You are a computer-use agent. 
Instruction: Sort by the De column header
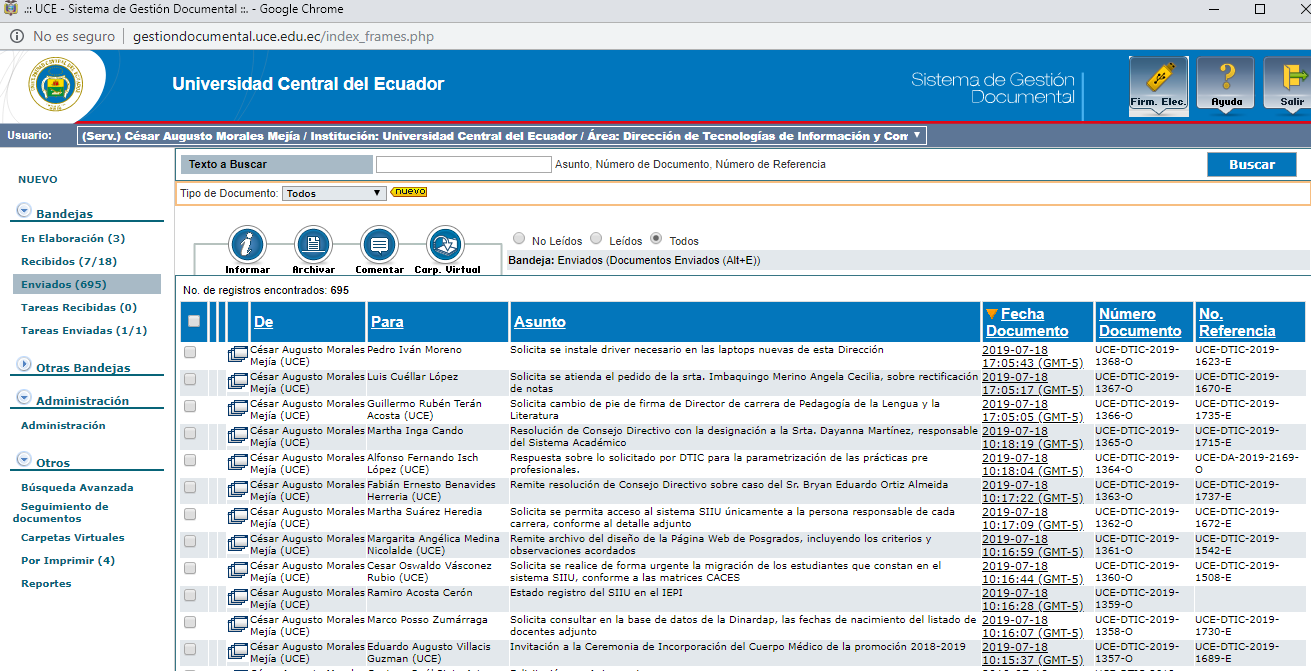[264, 322]
